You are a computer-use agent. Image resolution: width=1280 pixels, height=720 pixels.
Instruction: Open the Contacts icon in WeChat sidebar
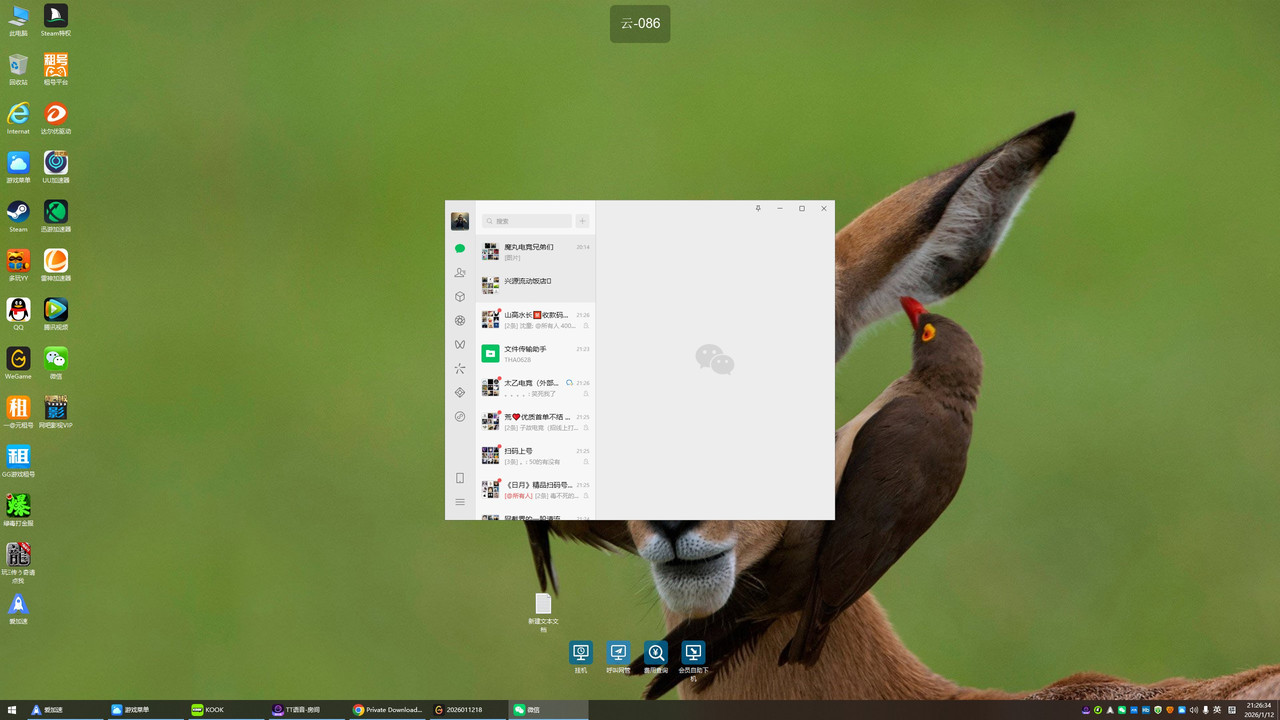click(x=460, y=272)
